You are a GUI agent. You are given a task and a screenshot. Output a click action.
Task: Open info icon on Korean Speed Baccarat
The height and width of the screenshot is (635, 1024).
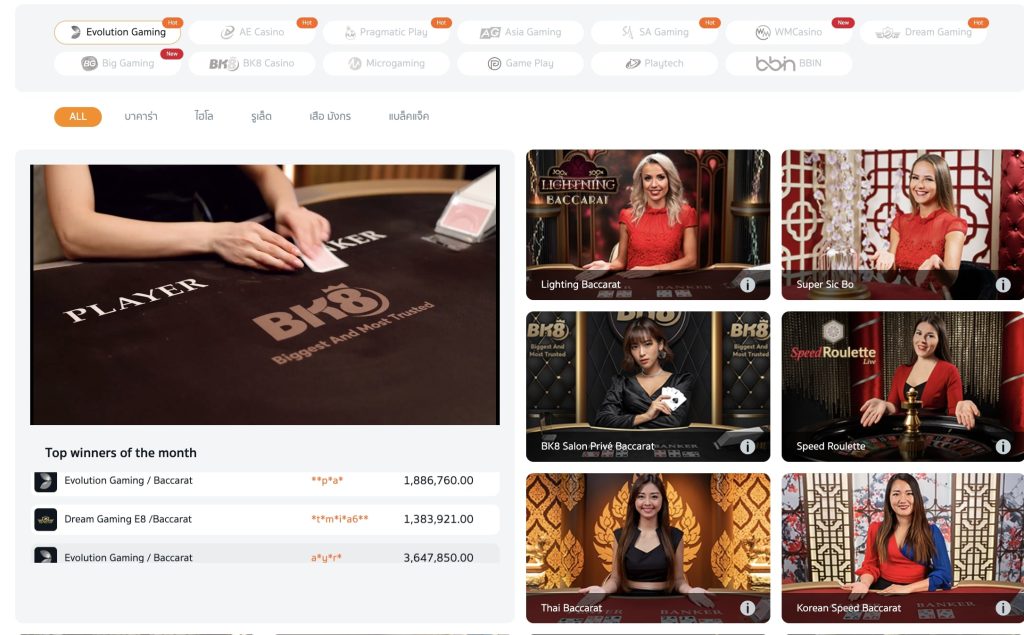point(1002,608)
